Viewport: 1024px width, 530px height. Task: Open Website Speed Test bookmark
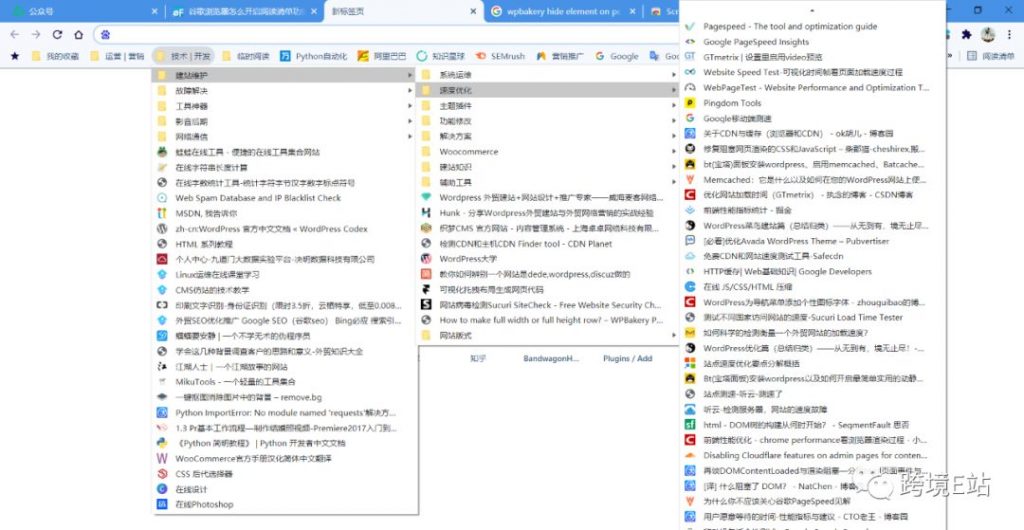pyautogui.click(x=813, y=72)
